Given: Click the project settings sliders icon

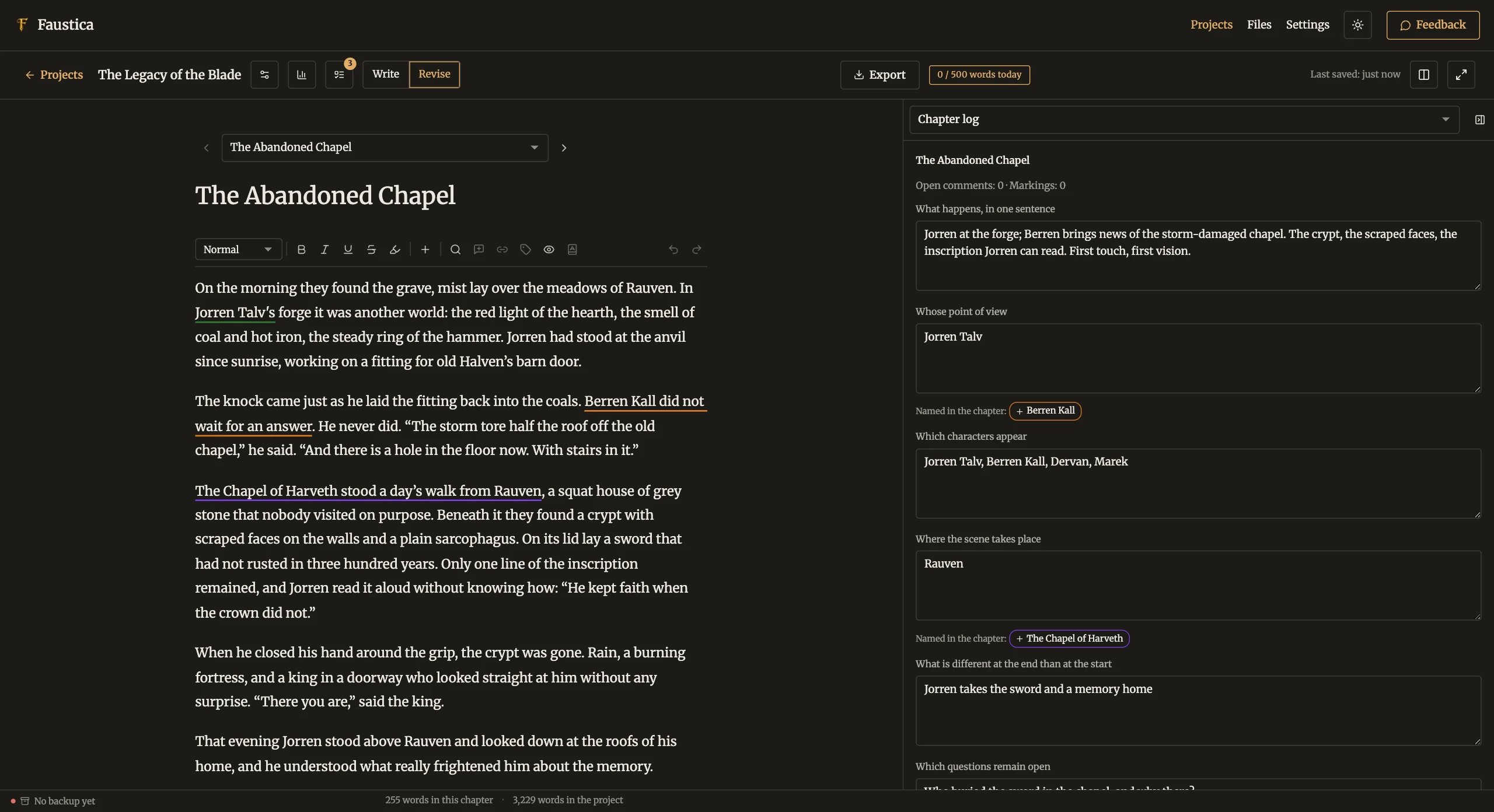Looking at the screenshot, I should 264,75.
